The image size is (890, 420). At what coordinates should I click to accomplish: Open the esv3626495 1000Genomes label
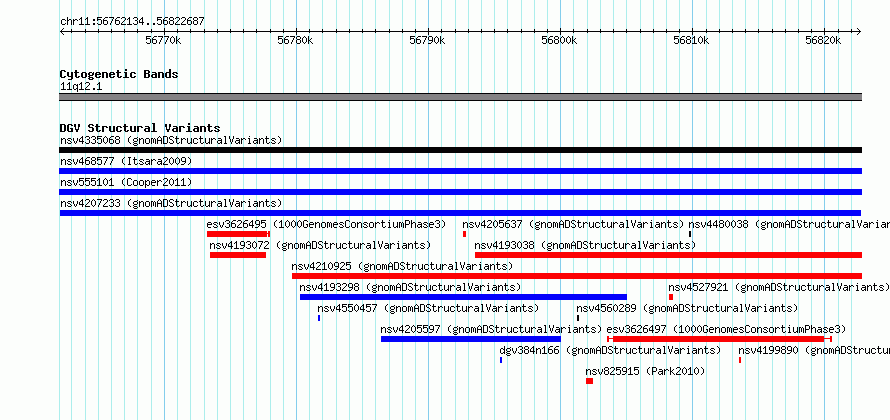pyautogui.click(x=326, y=224)
